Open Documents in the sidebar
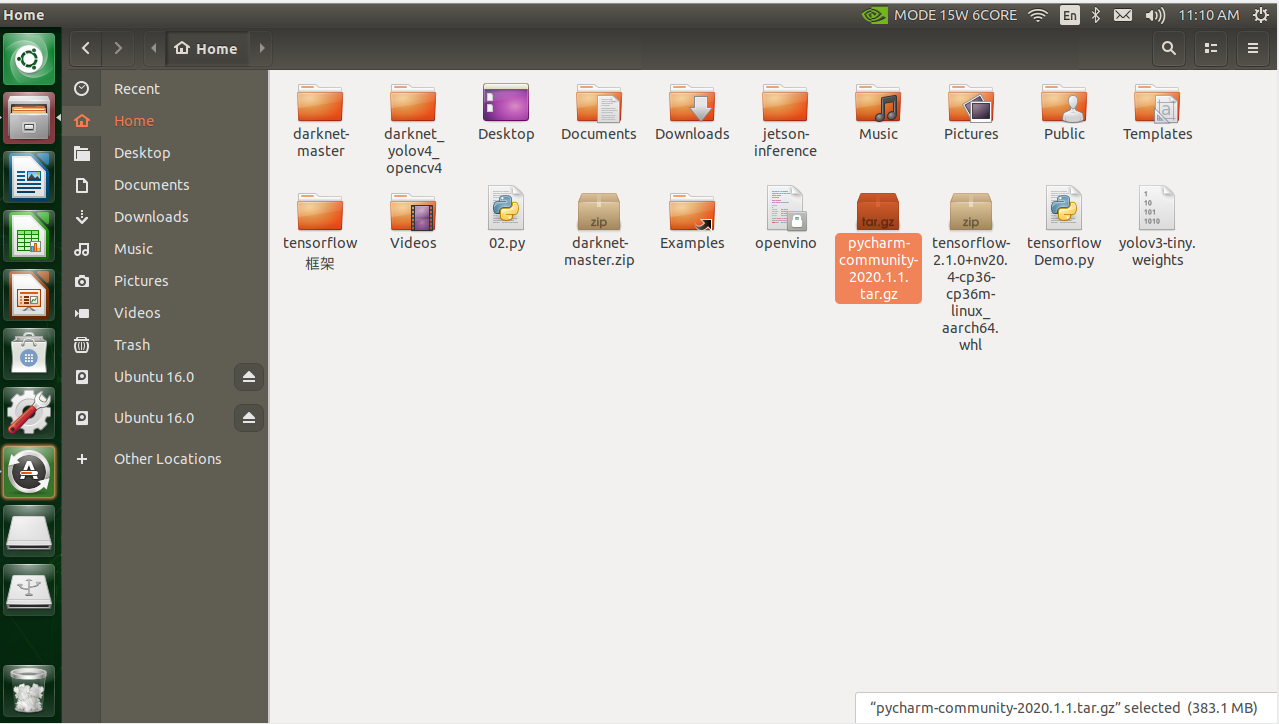 (165, 185)
